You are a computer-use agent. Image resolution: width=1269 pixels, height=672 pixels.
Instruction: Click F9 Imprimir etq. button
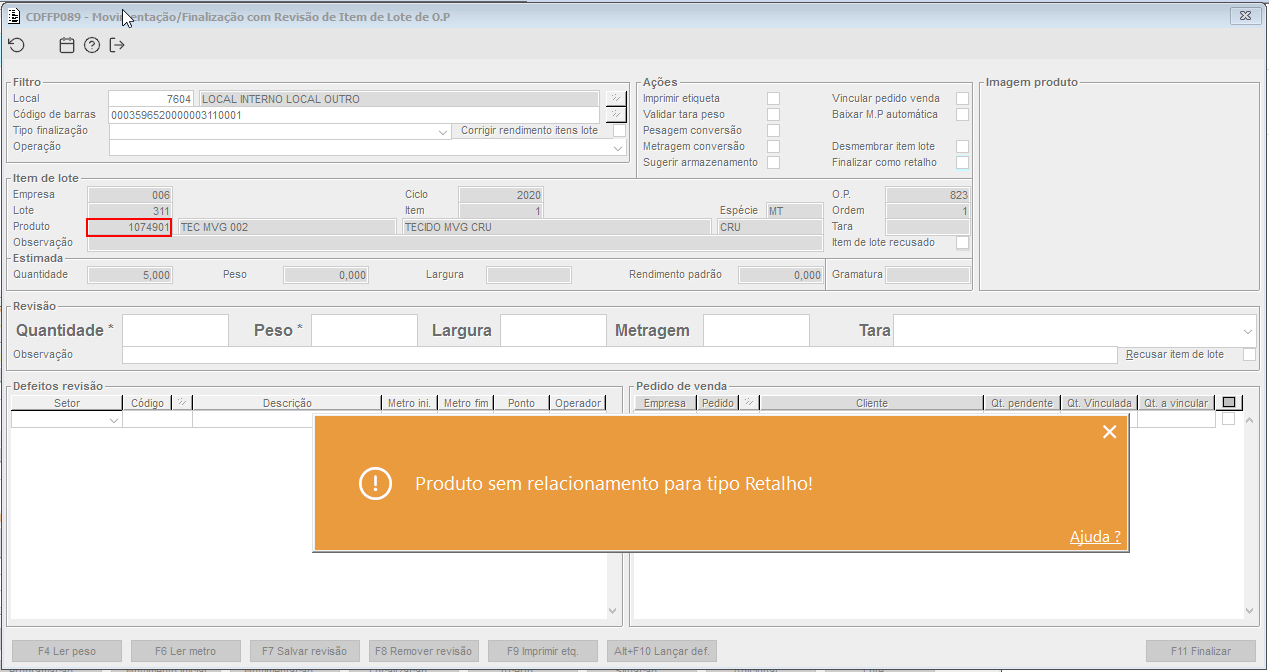(543, 651)
